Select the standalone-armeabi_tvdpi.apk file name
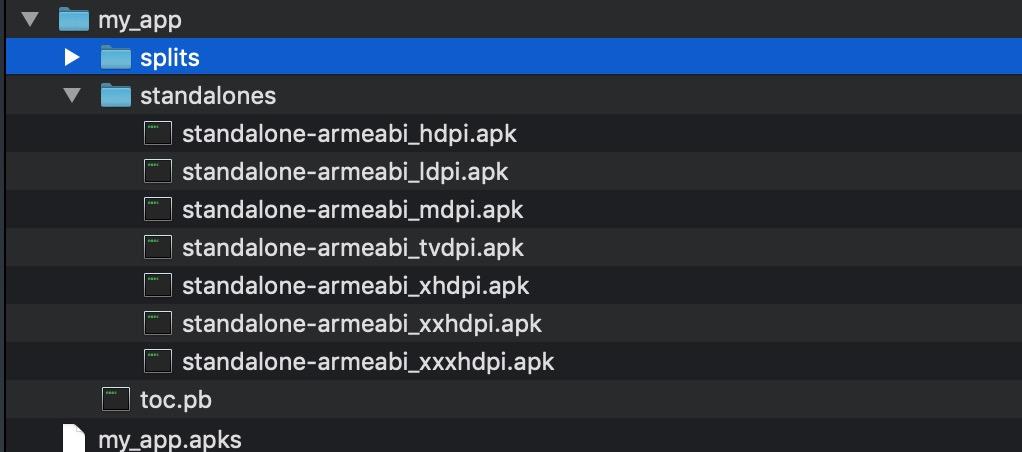Image resolution: width=1022 pixels, height=452 pixels. (x=352, y=248)
